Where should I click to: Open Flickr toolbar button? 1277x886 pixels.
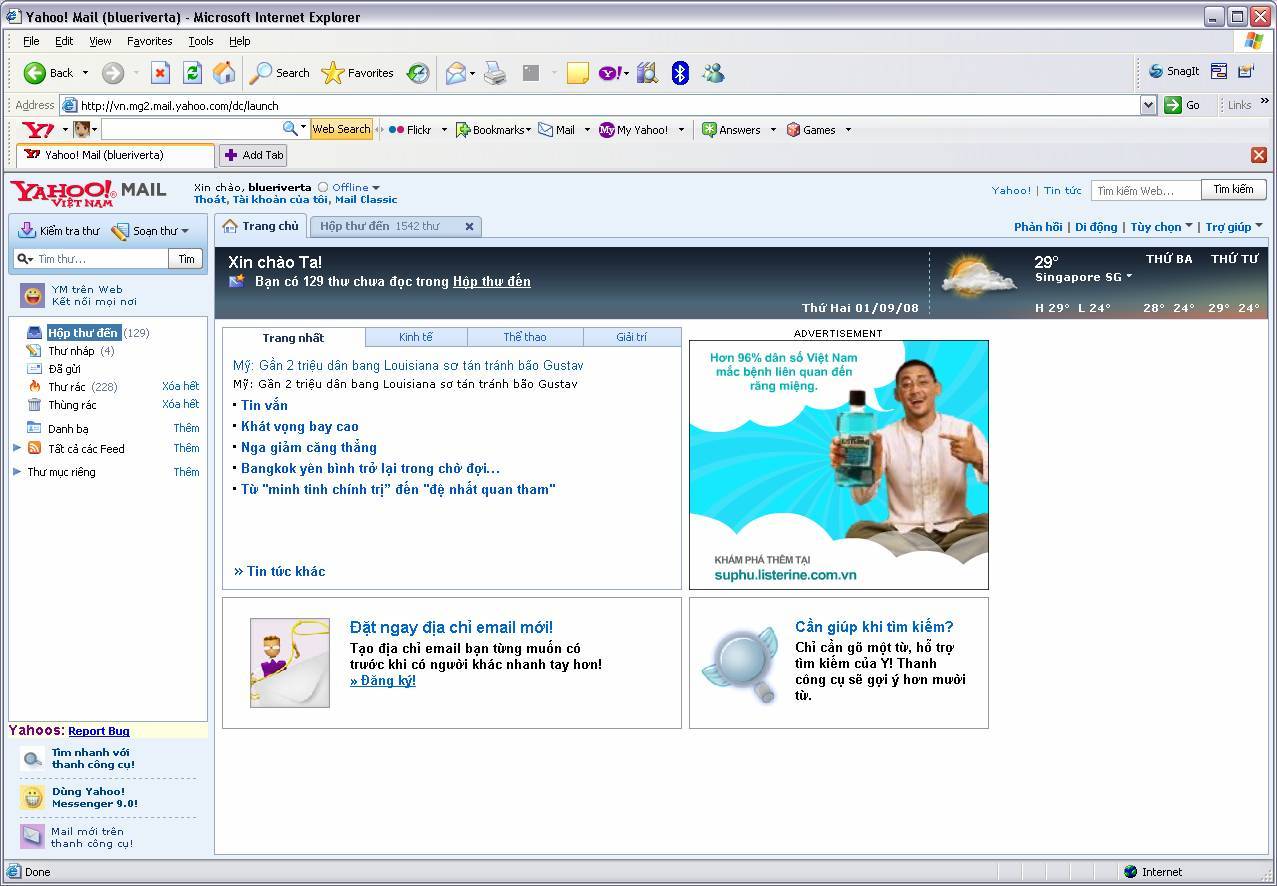(x=410, y=130)
